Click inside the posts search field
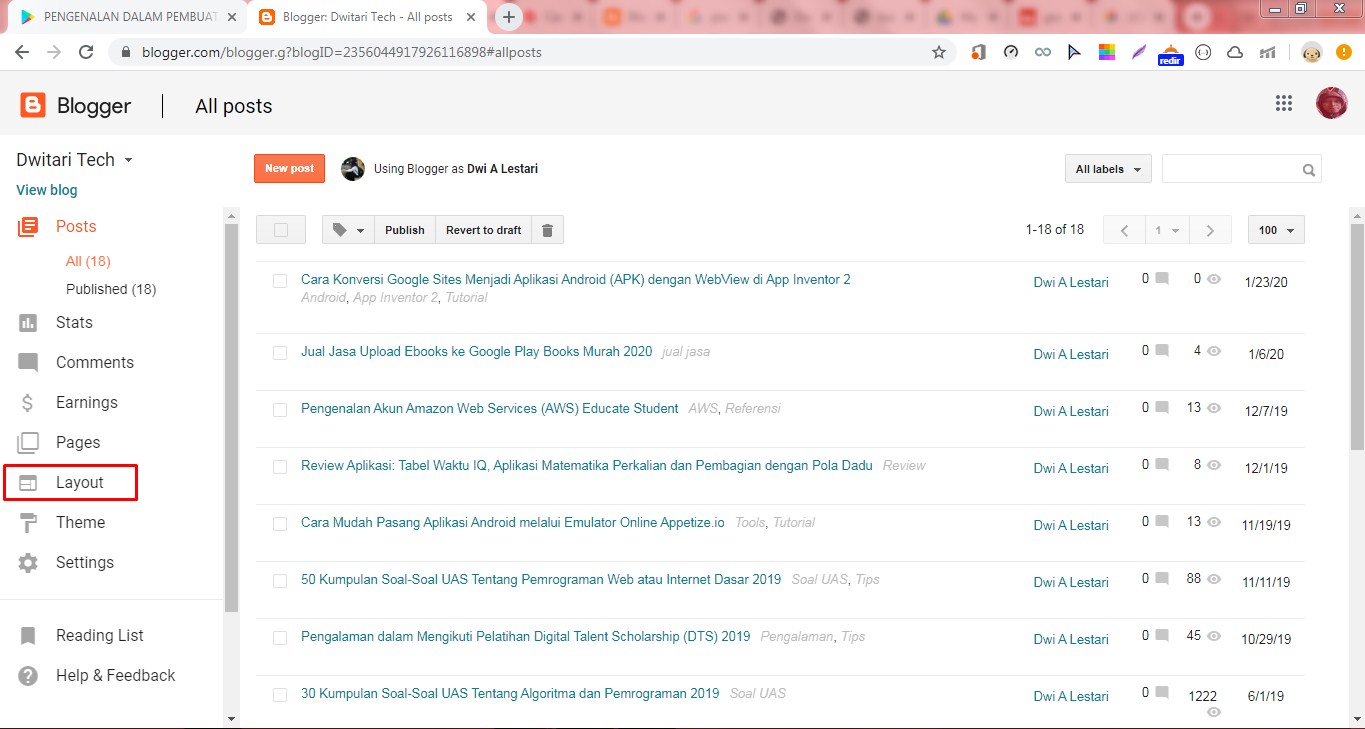Viewport: 1365px width, 729px height. (x=1231, y=169)
